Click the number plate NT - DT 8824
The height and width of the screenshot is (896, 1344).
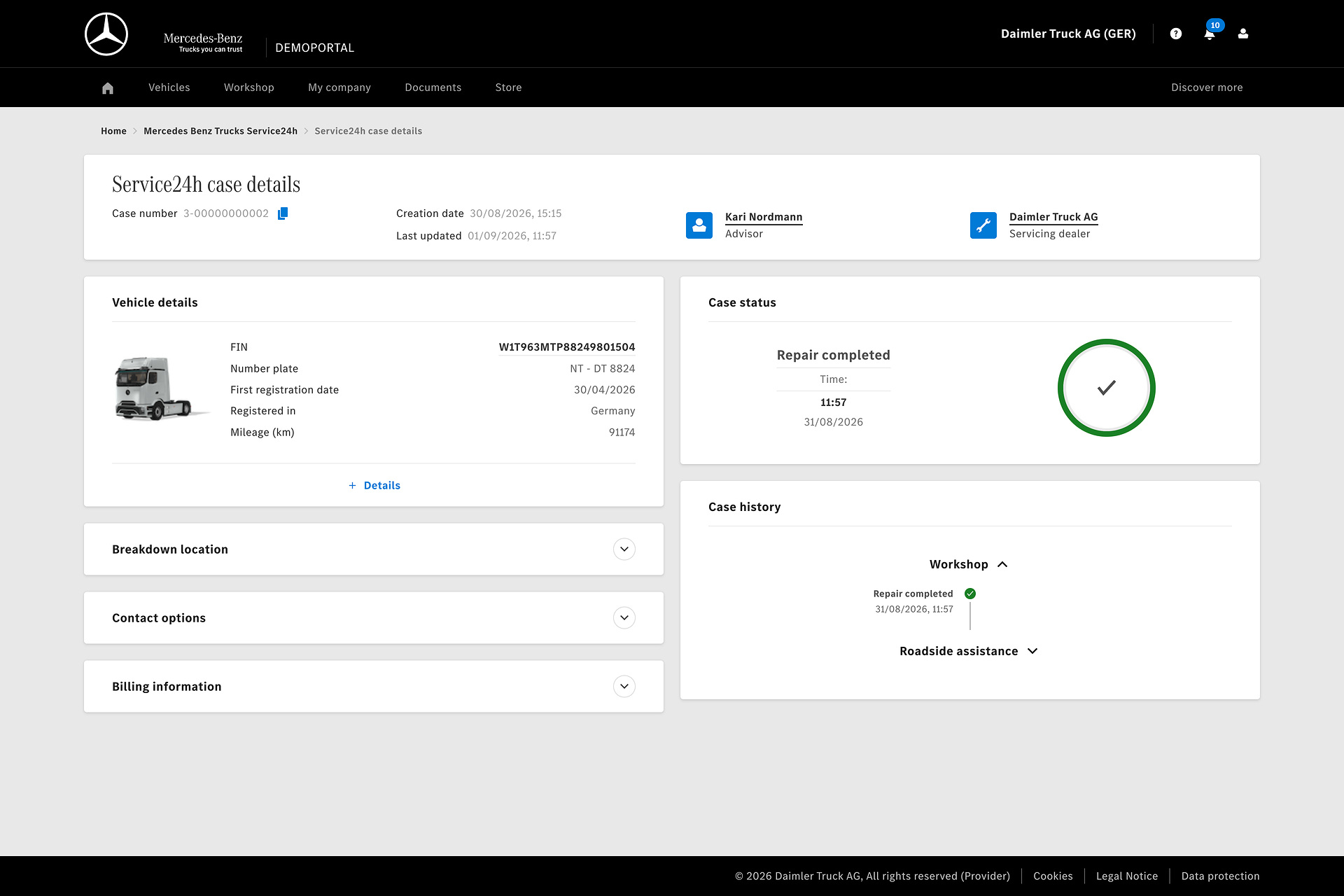(x=603, y=369)
